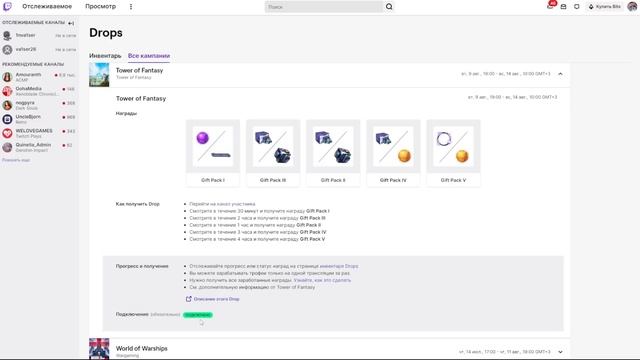Viewport: 640px width, 360px height.
Task: Select the Gift Pack IV reward card
Action: [393, 153]
